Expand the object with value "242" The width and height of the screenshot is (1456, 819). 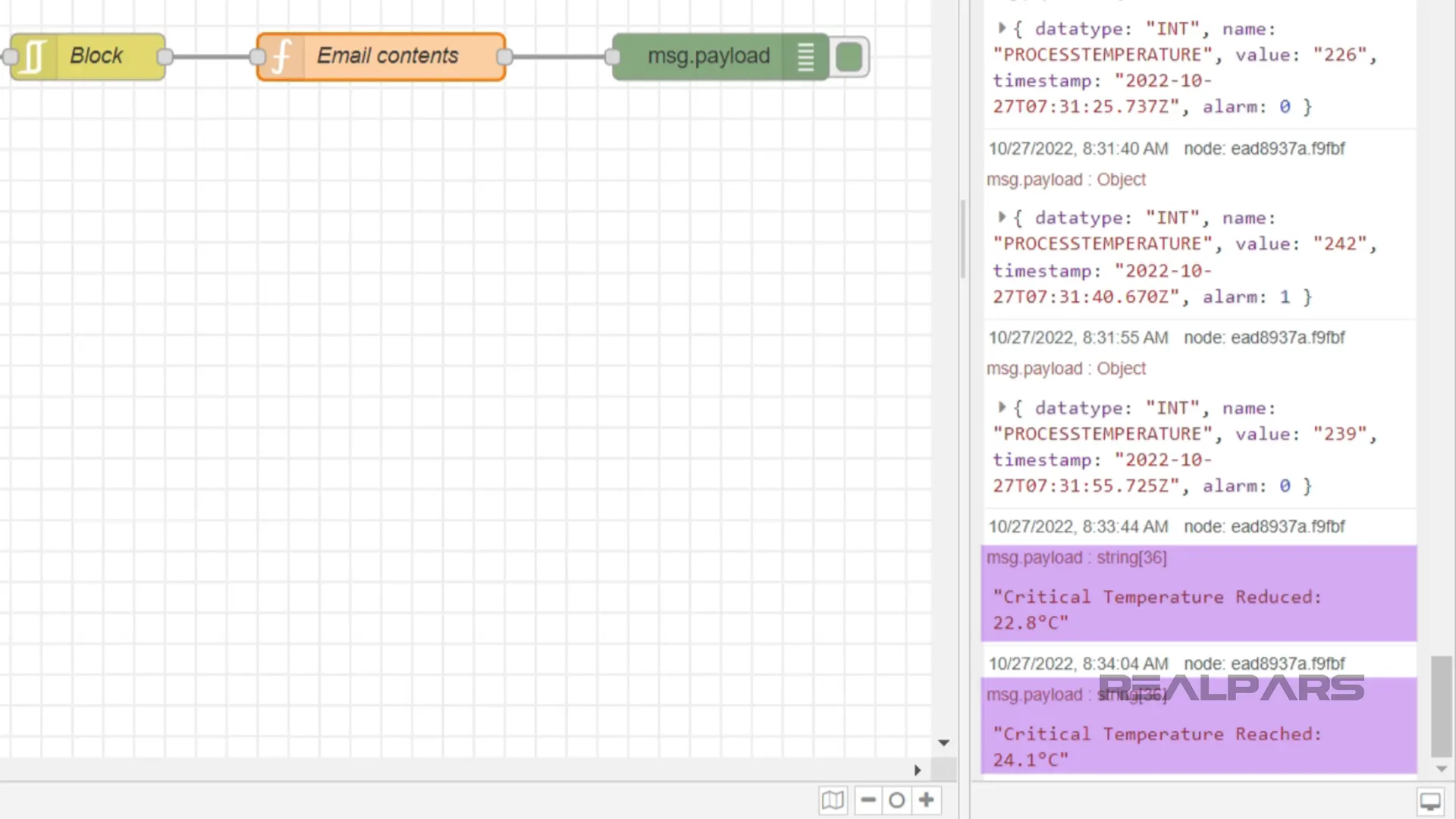1002,217
